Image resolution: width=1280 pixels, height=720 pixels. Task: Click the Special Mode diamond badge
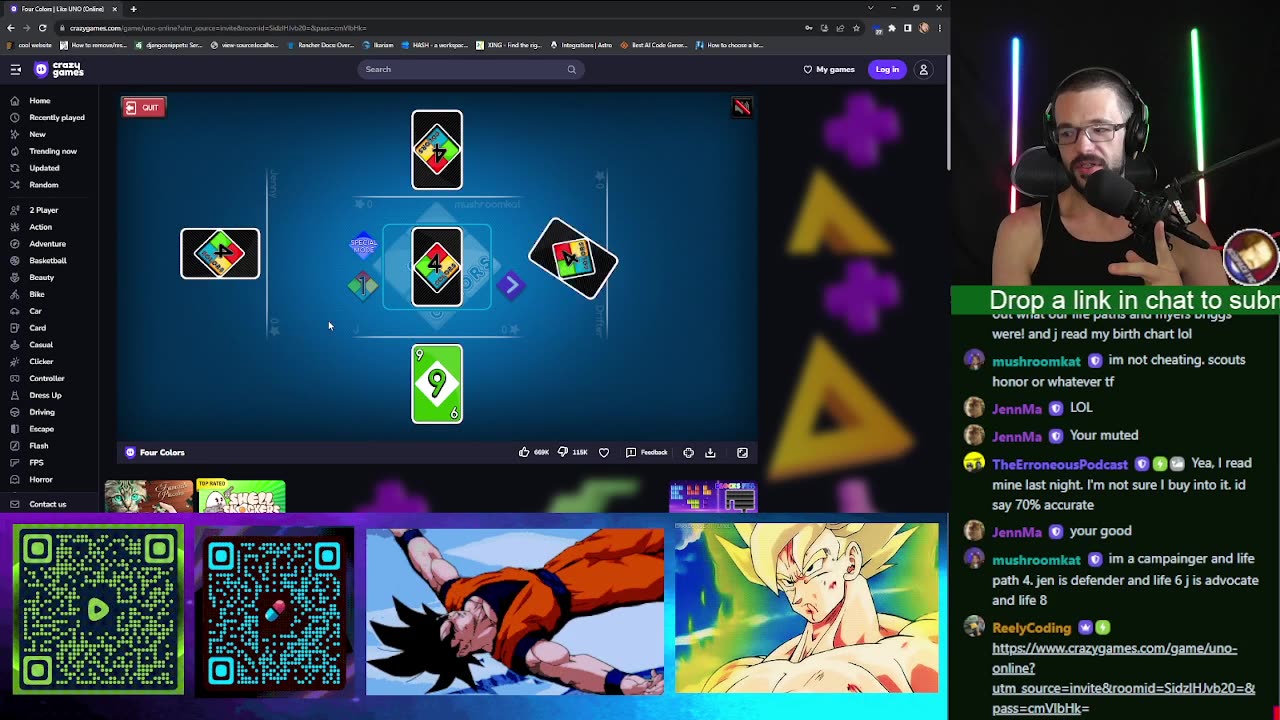[363, 245]
